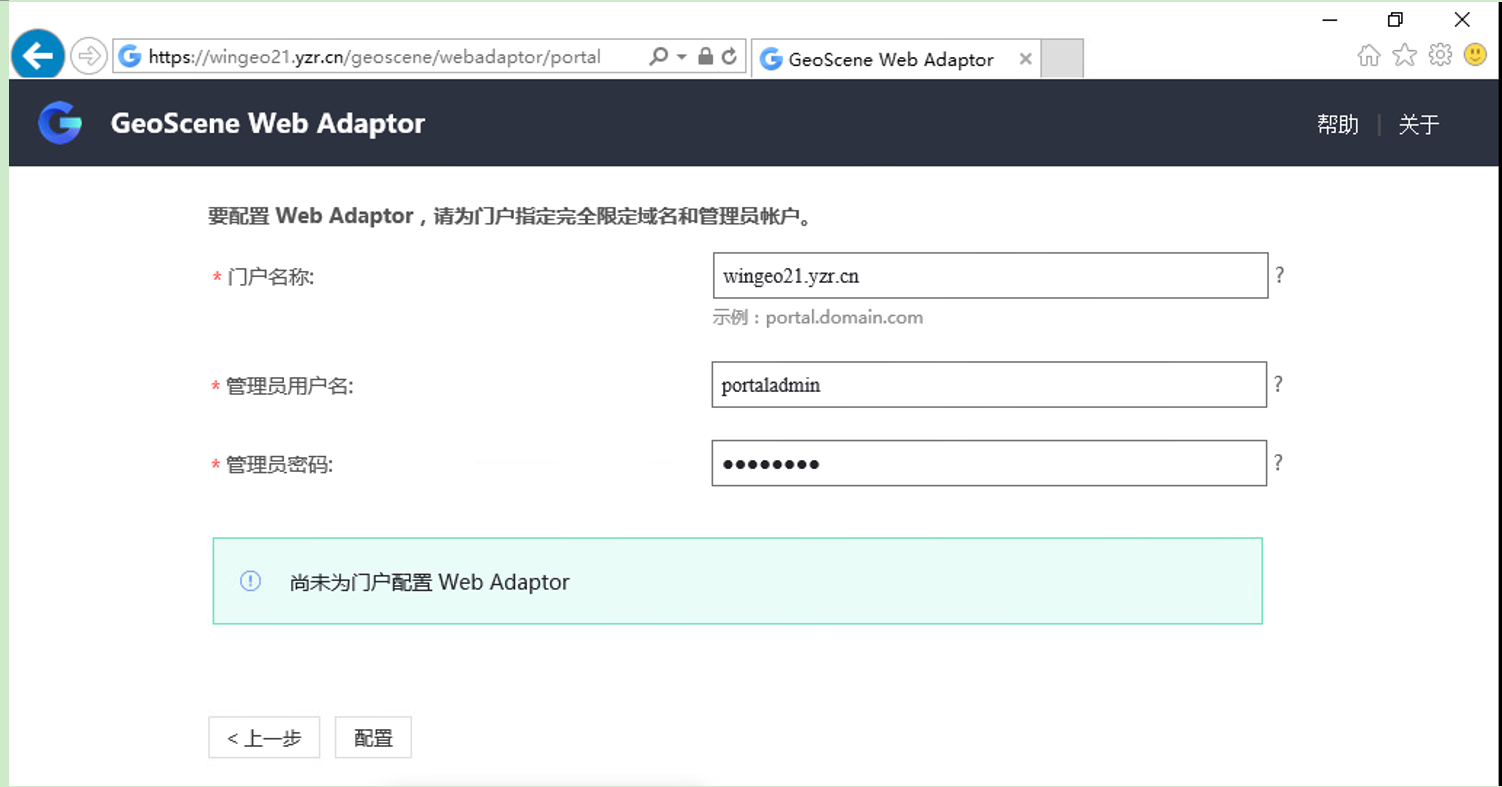Viewport: 1502px width, 787px height.
Task: Click the help question mark beside 管理员用户名
Action: point(1279,384)
